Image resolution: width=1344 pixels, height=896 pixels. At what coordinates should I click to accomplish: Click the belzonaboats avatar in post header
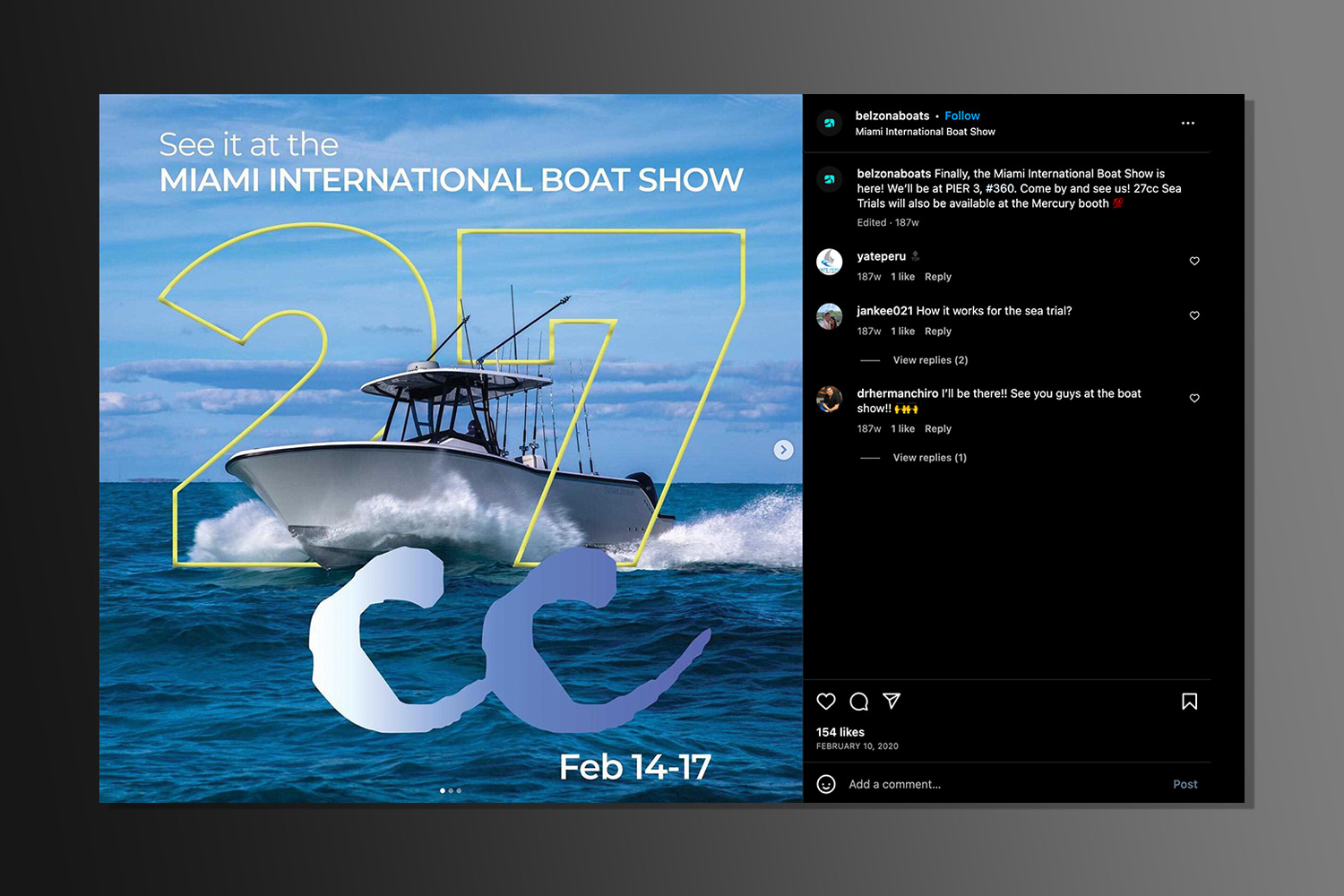[x=830, y=124]
